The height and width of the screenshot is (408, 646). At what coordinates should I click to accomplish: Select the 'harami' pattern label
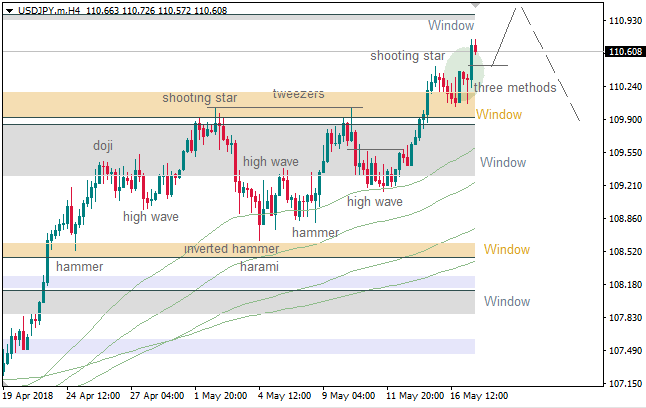259,267
